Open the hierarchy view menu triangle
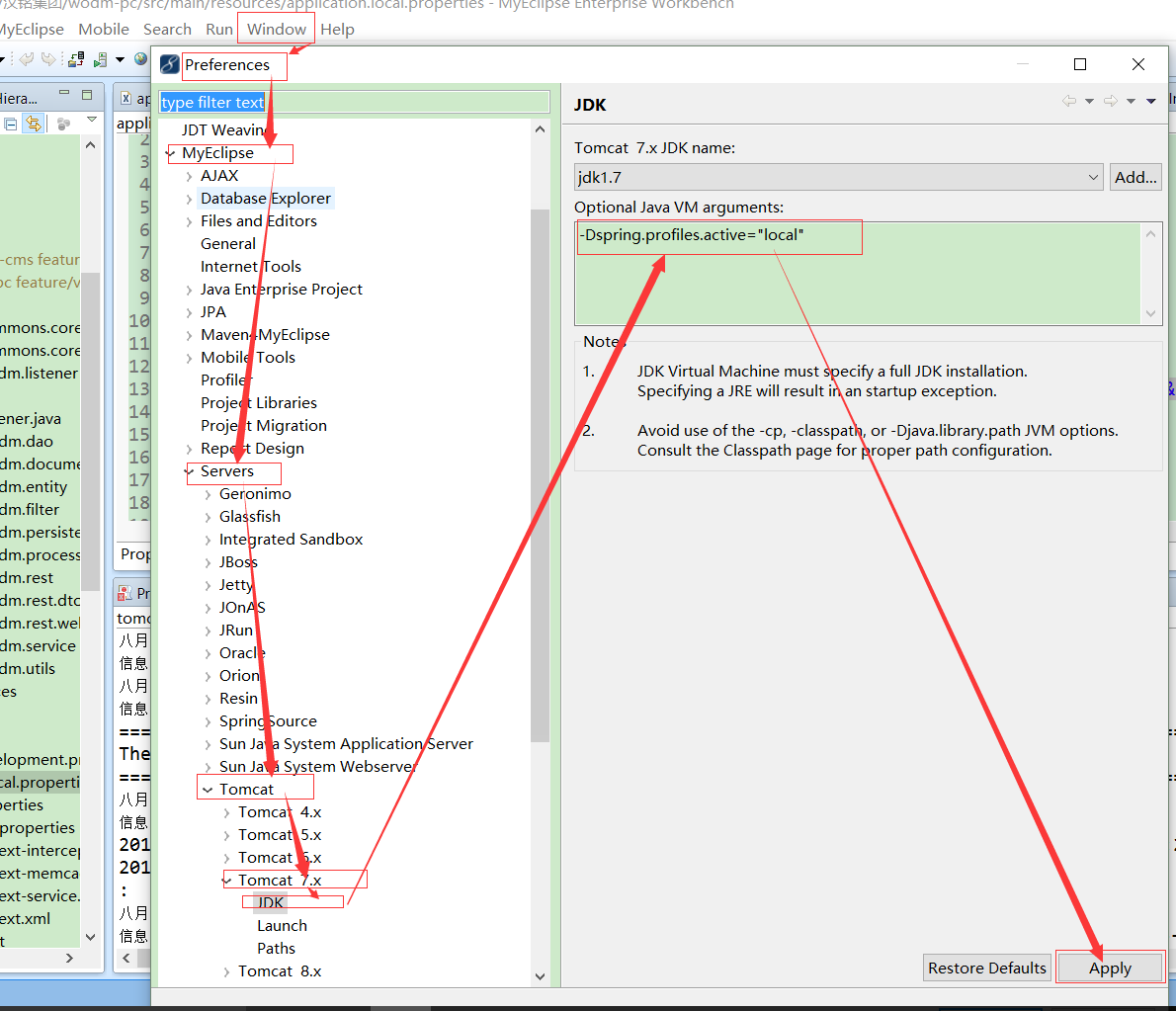Screen dimensions: 1176x1011 click(92, 120)
